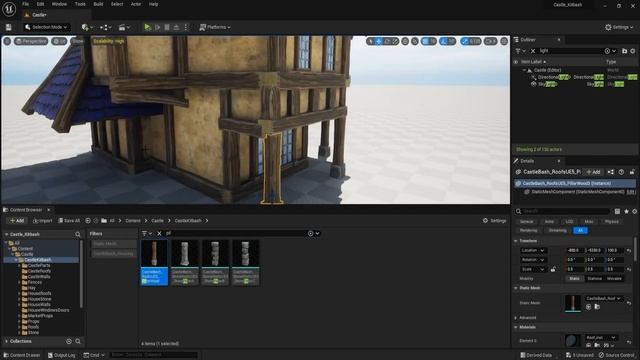Save the current level with the disk icon
The width and height of the screenshot is (640, 360).
point(9,27)
